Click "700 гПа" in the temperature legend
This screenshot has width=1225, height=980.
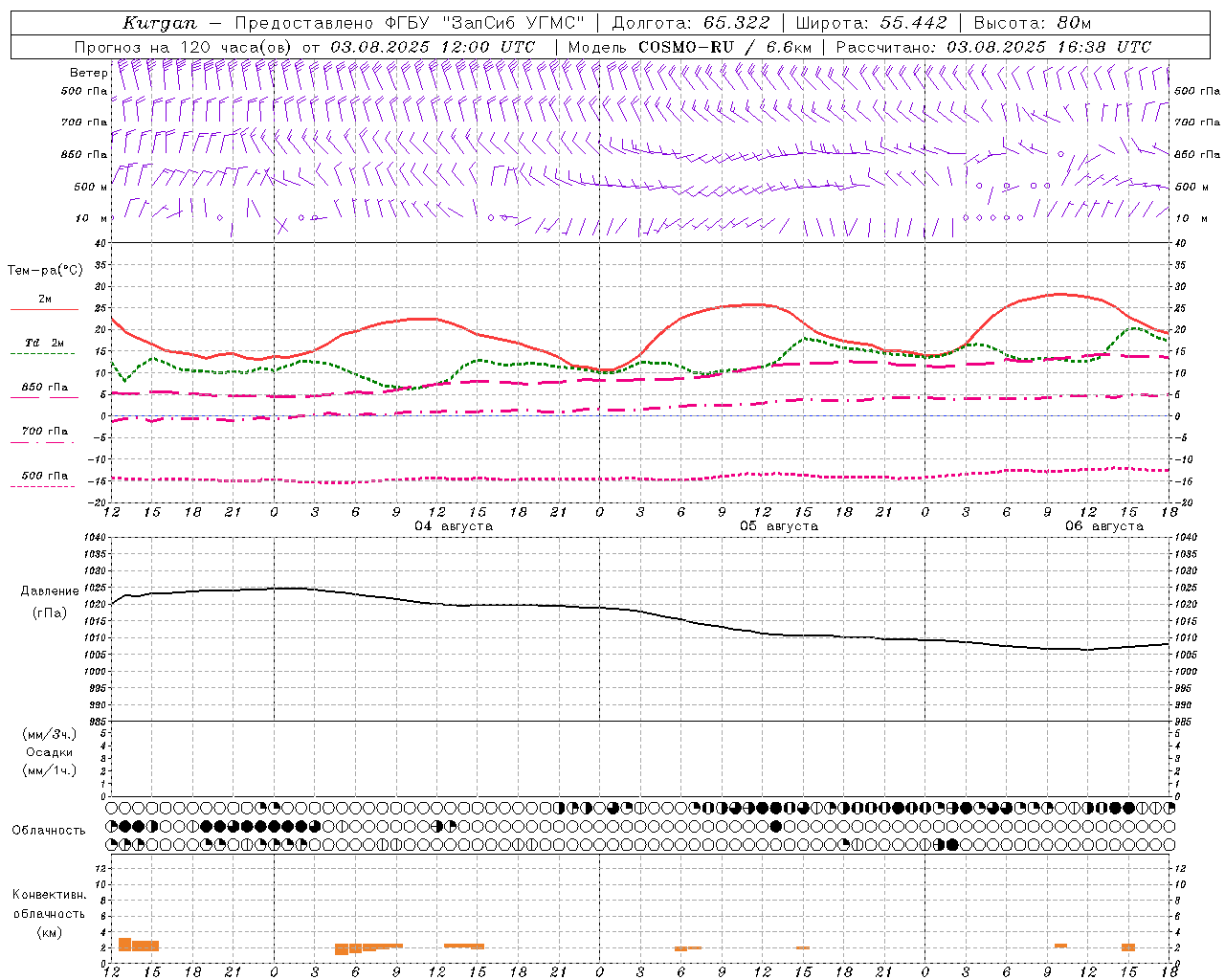44,432
